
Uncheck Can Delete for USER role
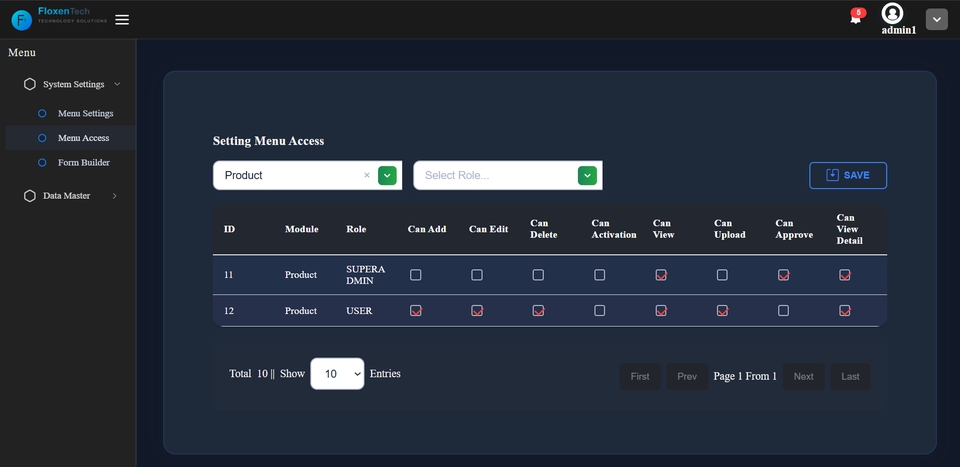pos(538,311)
